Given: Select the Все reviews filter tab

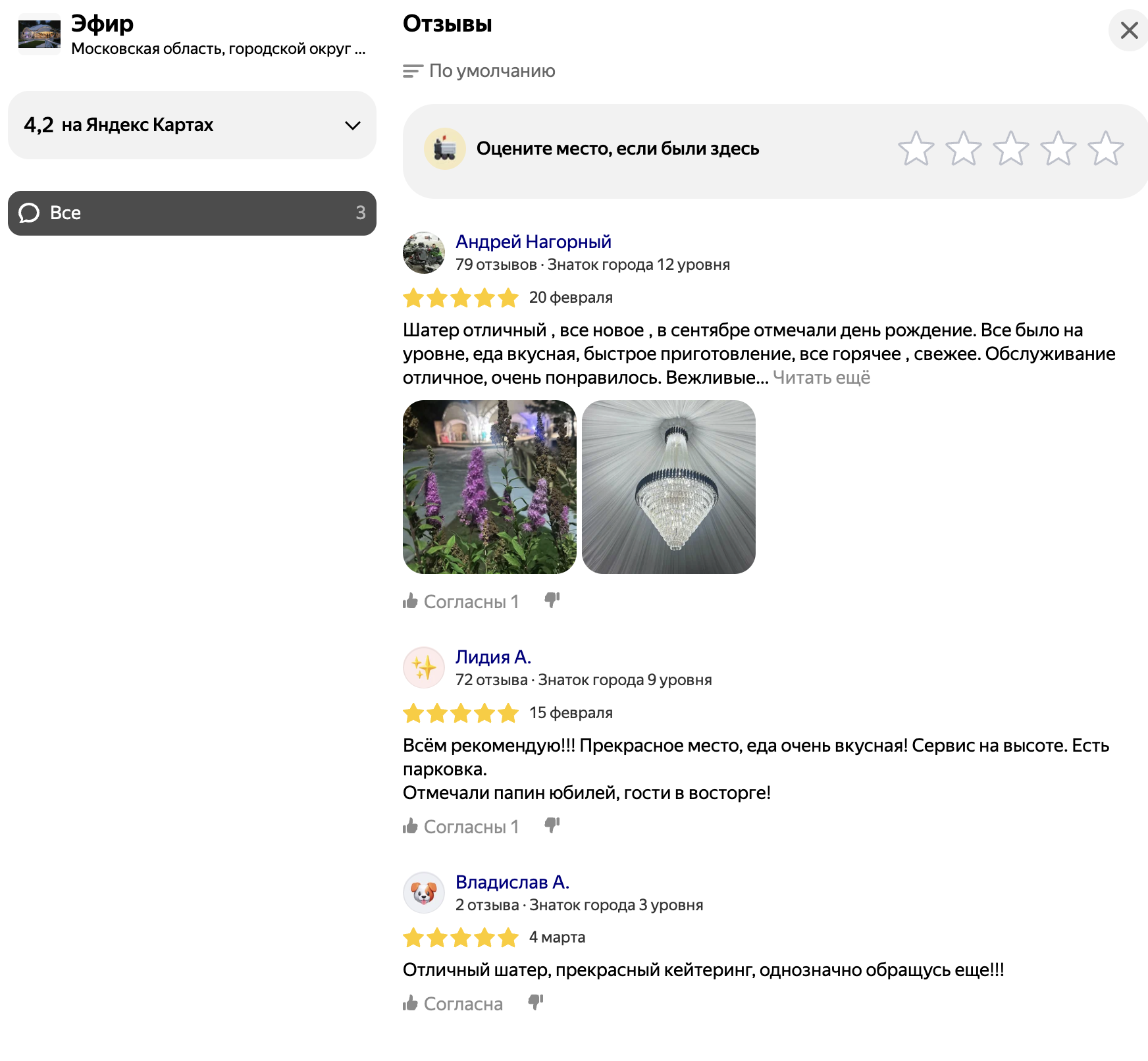Looking at the screenshot, I should coord(192,213).
